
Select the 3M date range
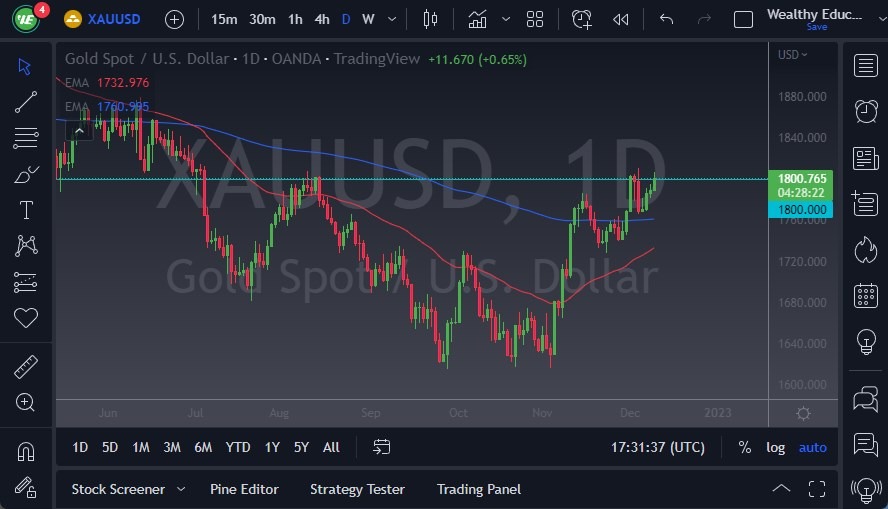coord(172,447)
